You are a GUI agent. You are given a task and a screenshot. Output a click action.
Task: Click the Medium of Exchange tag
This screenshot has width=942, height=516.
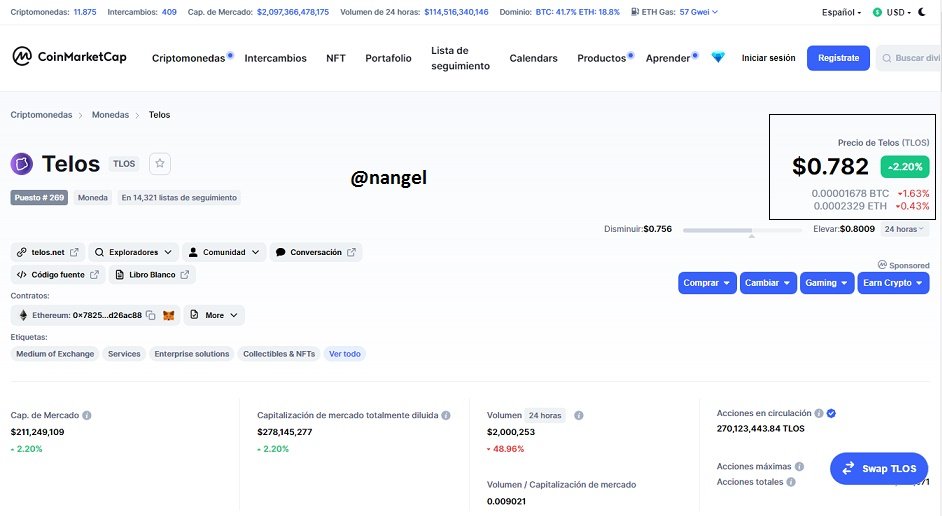point(55,354)
